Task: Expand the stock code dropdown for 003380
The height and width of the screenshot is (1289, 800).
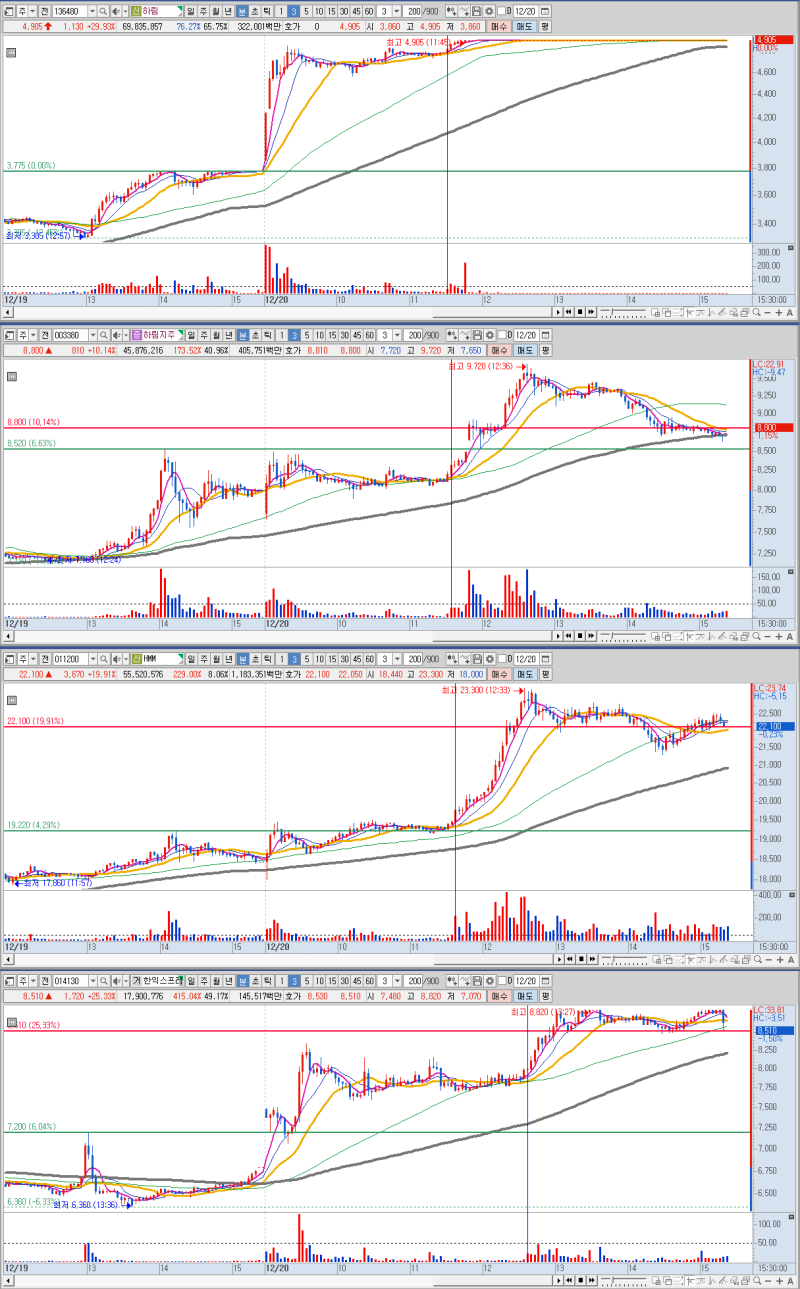Action: (91, 335)
